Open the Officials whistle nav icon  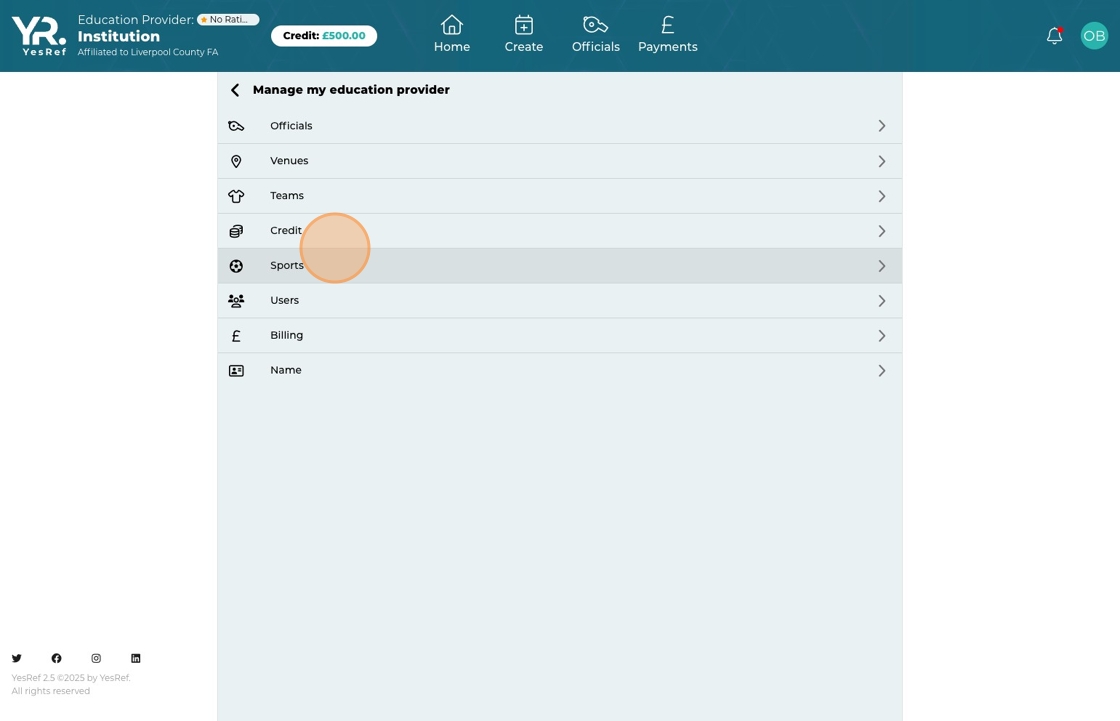click(x=595, y=25)
